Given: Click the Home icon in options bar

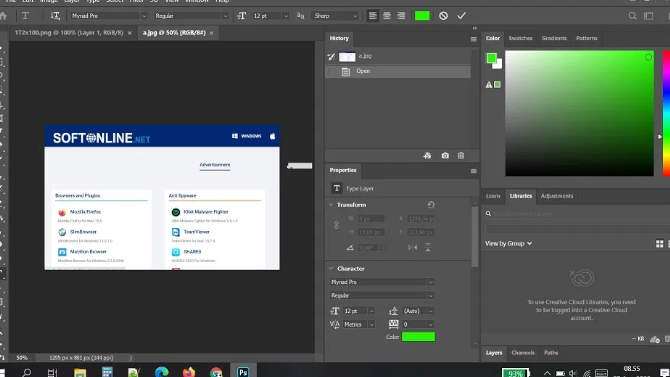Looking at the screenshot, I should click(3, 16).
